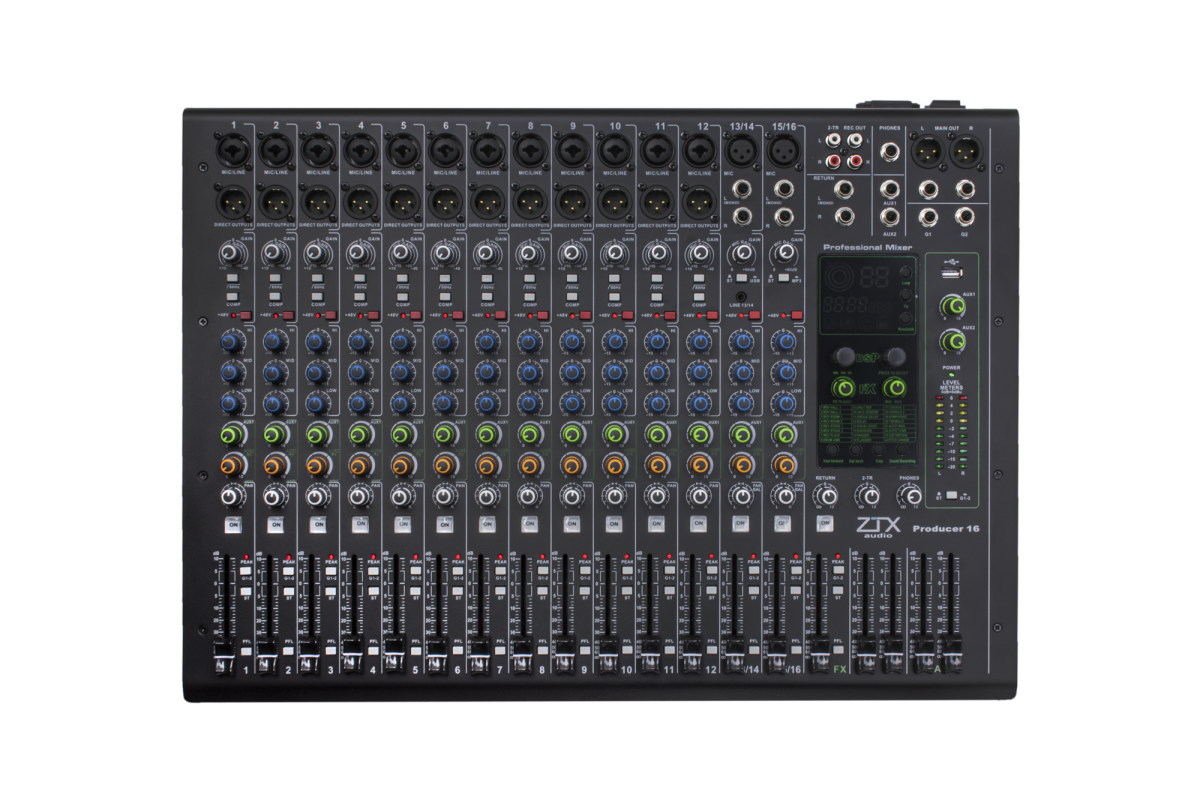Click the blue HI EQ knob on channel 2
1200x800 pixels.
(x=272, y=342)
